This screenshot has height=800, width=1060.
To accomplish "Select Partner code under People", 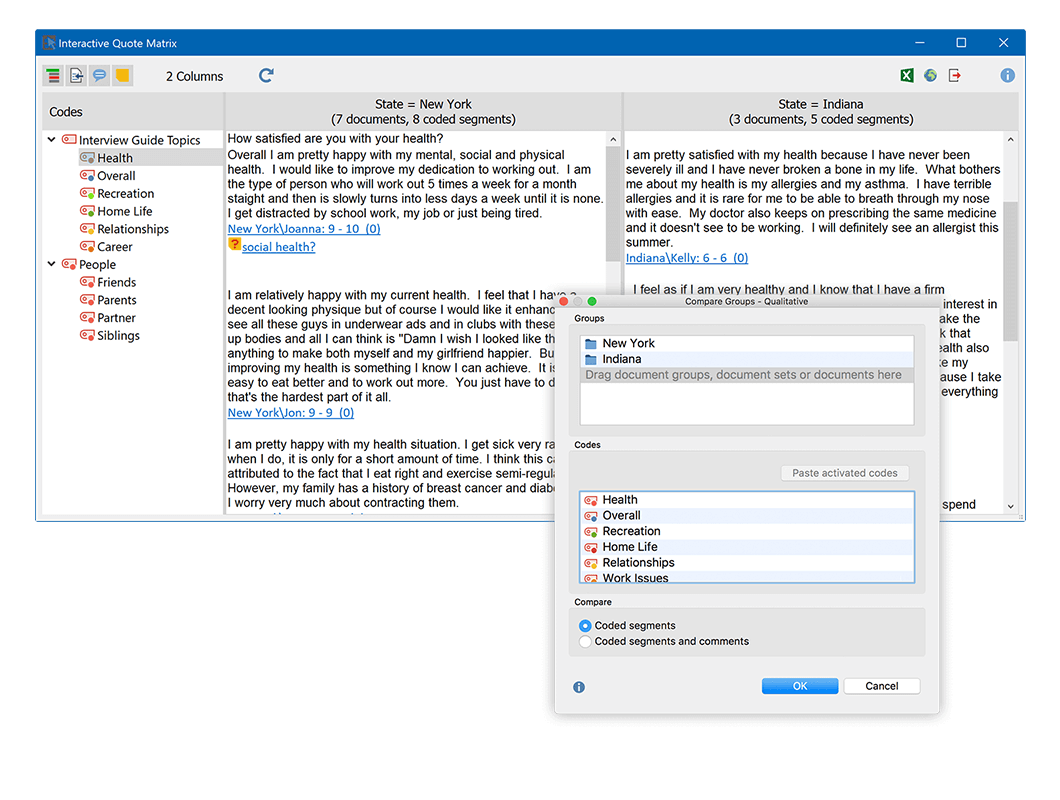I will (116, 317).
